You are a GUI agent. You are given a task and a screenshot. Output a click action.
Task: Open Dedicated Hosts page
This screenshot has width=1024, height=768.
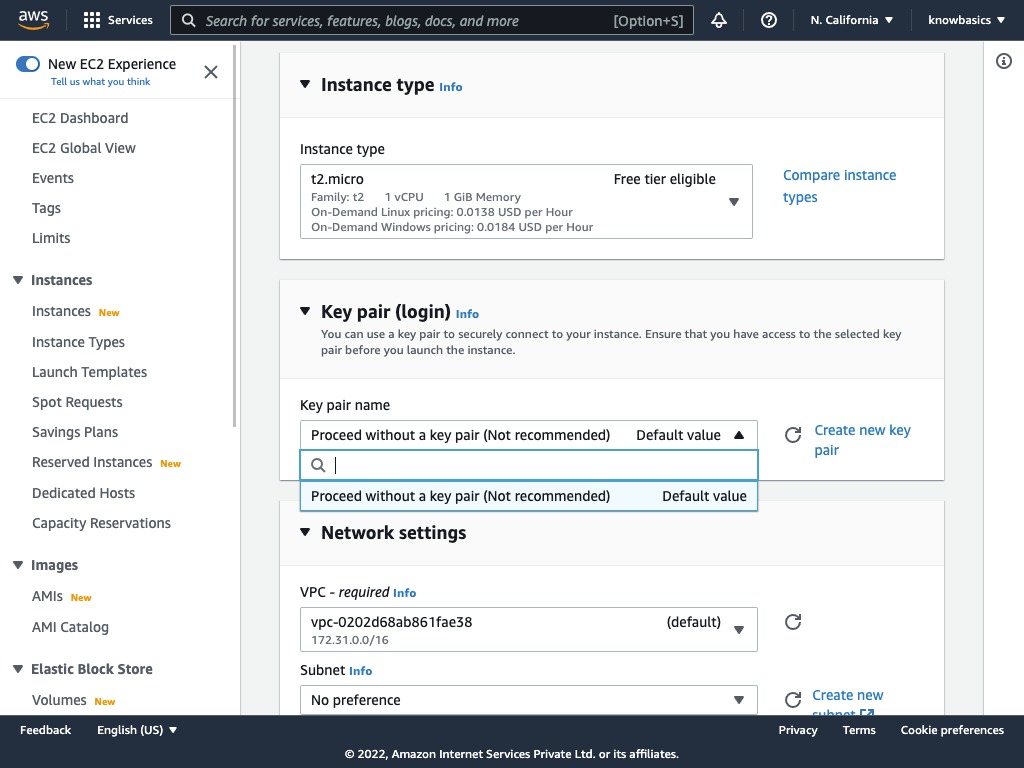[84, 493]
